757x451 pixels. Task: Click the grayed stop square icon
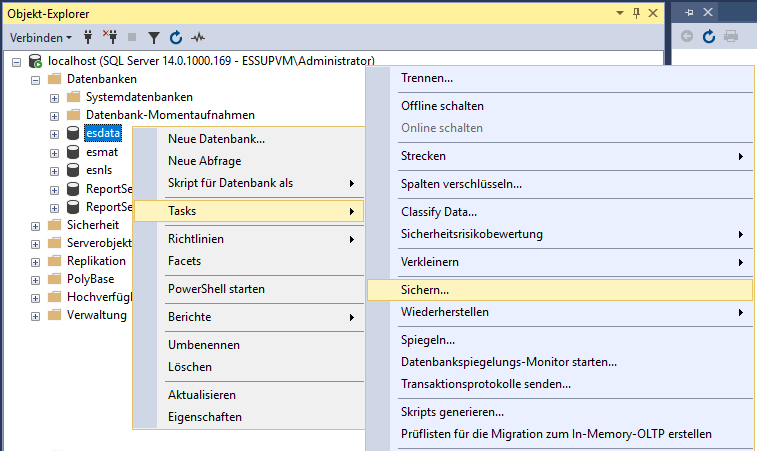click(132, 37)
